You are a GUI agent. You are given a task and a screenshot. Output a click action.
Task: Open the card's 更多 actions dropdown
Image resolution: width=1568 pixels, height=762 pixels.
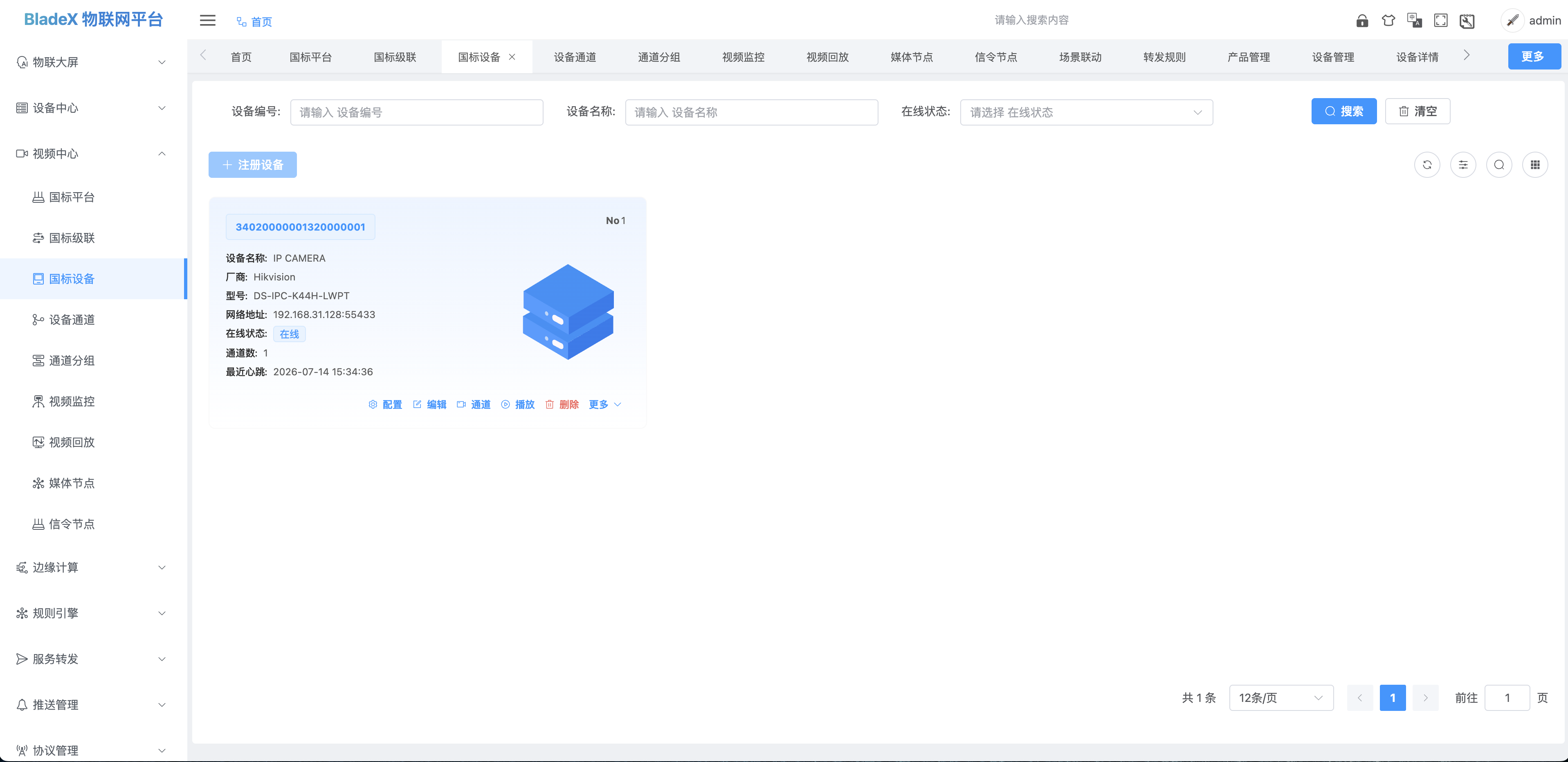click(605, 405)
